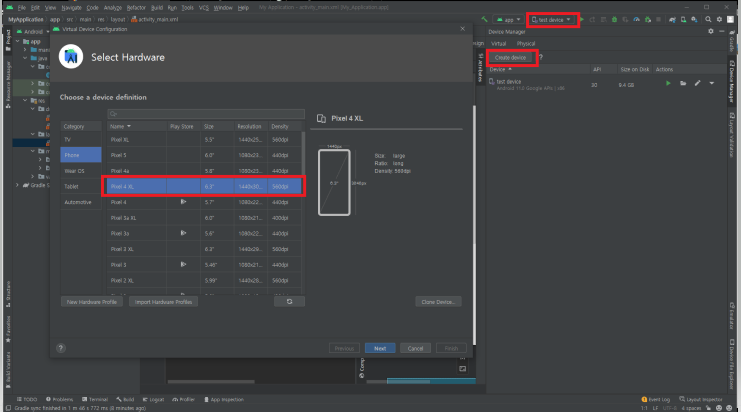
Task: Collapse the java folder tree node
Action: tap(25, 58)
